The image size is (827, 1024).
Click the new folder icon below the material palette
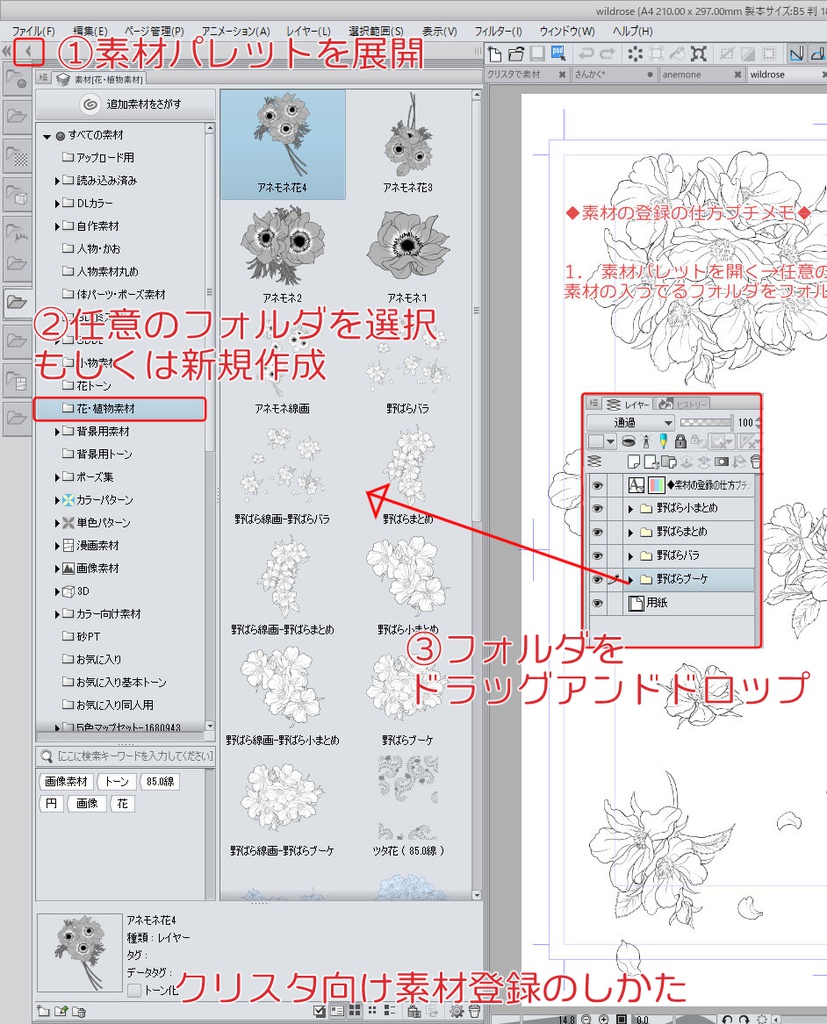(x=44, y=1011)
